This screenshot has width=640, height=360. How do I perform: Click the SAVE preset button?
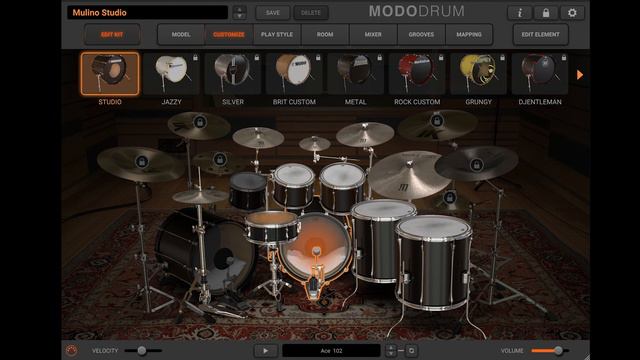click(273, 13)
